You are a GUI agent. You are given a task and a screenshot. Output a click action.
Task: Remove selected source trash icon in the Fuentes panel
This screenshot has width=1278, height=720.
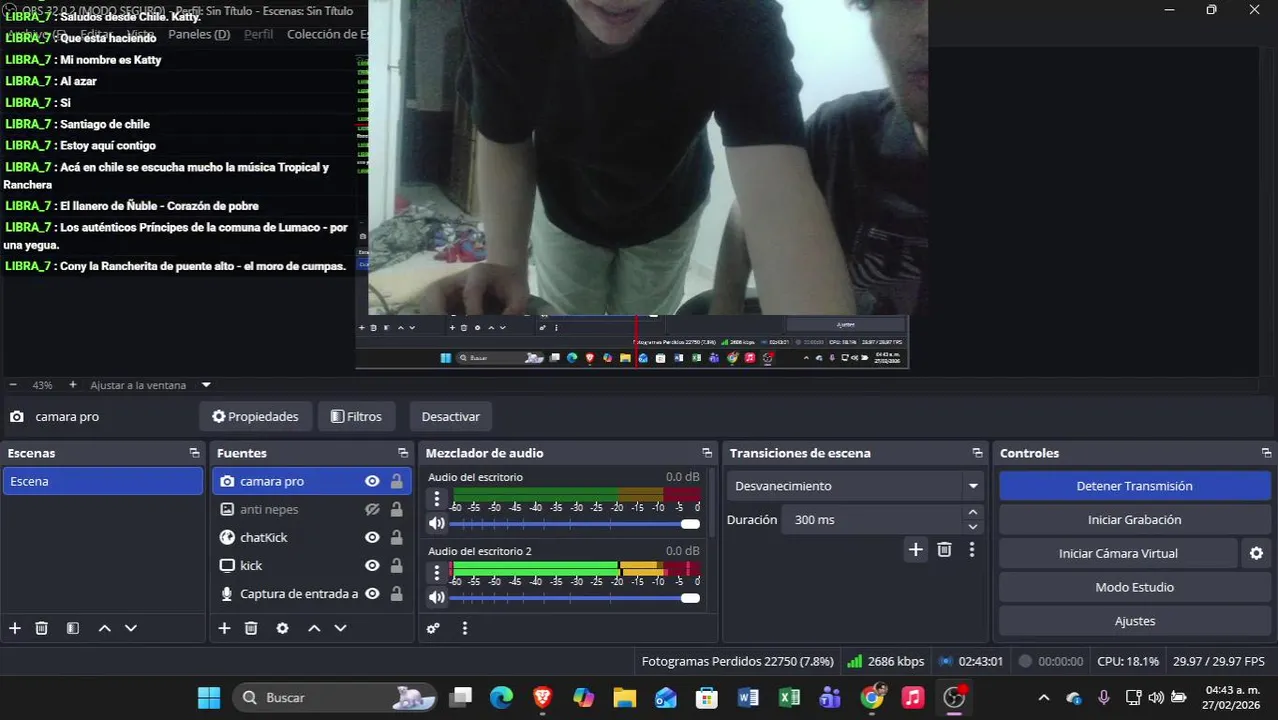coord(251,628)
